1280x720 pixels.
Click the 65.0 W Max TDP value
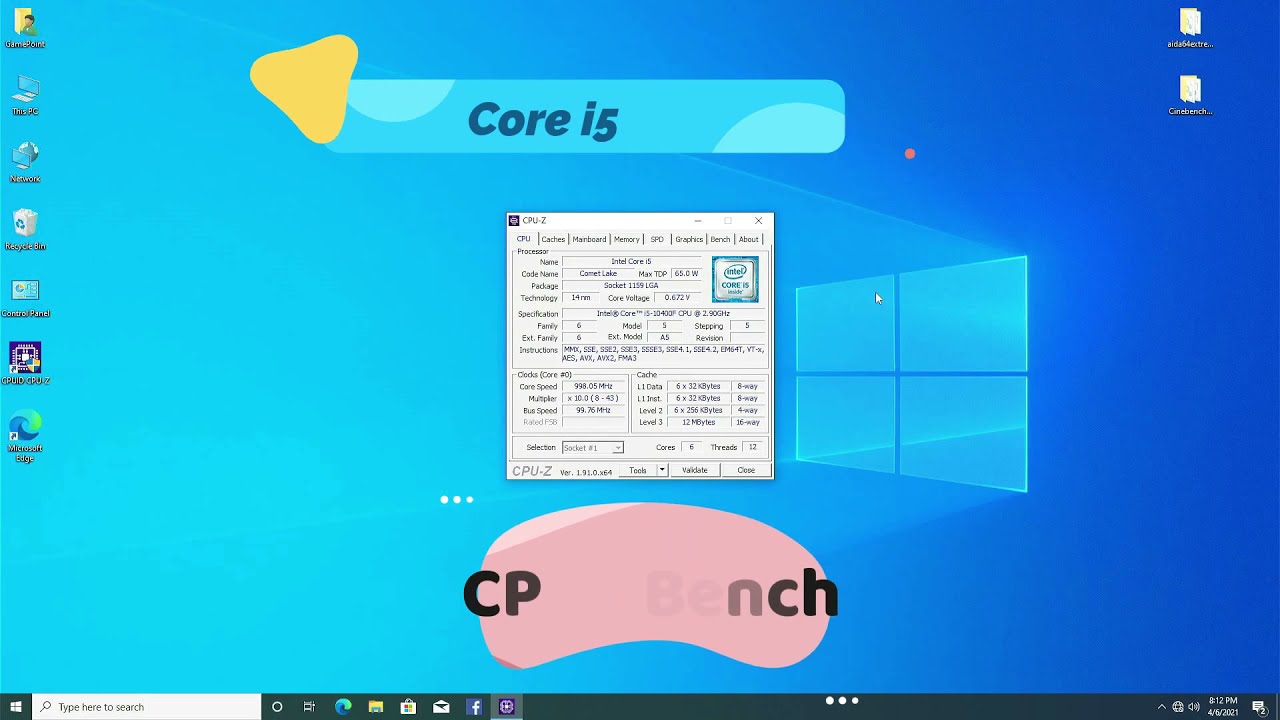click(686, 274)
